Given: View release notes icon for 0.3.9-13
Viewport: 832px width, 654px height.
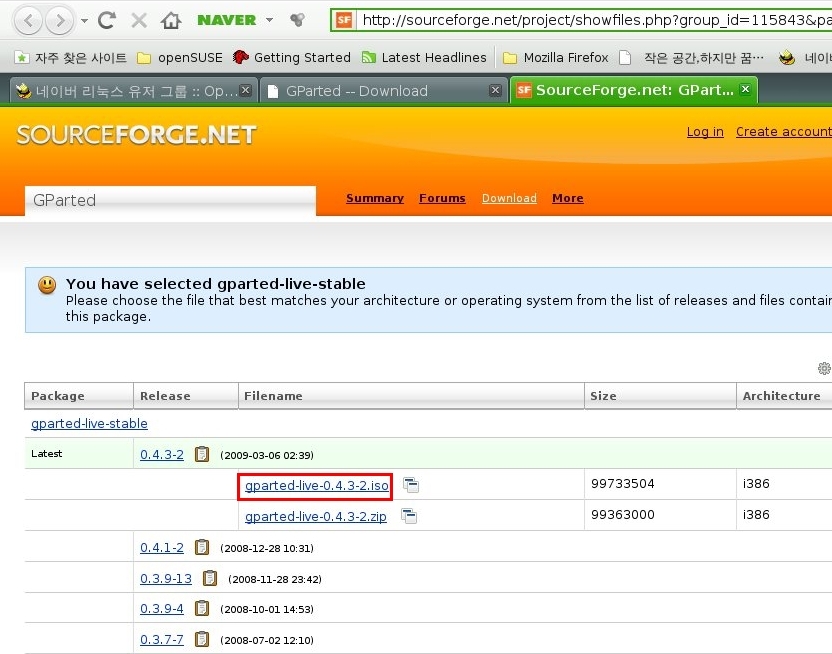Looking at the screenshot, I should click(210, 578).
